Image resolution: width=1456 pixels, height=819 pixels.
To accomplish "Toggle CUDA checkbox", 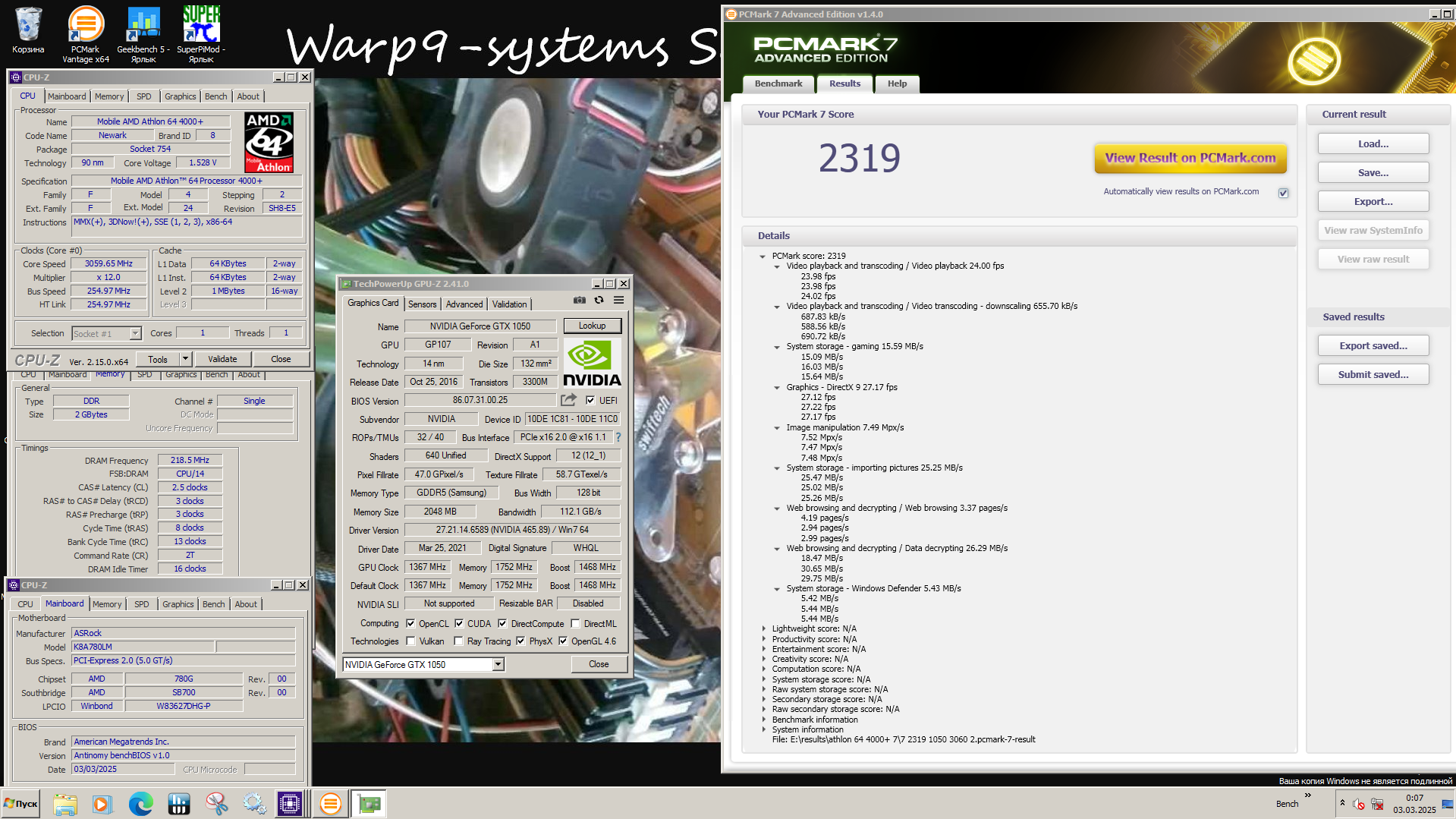I will point(459,623).
